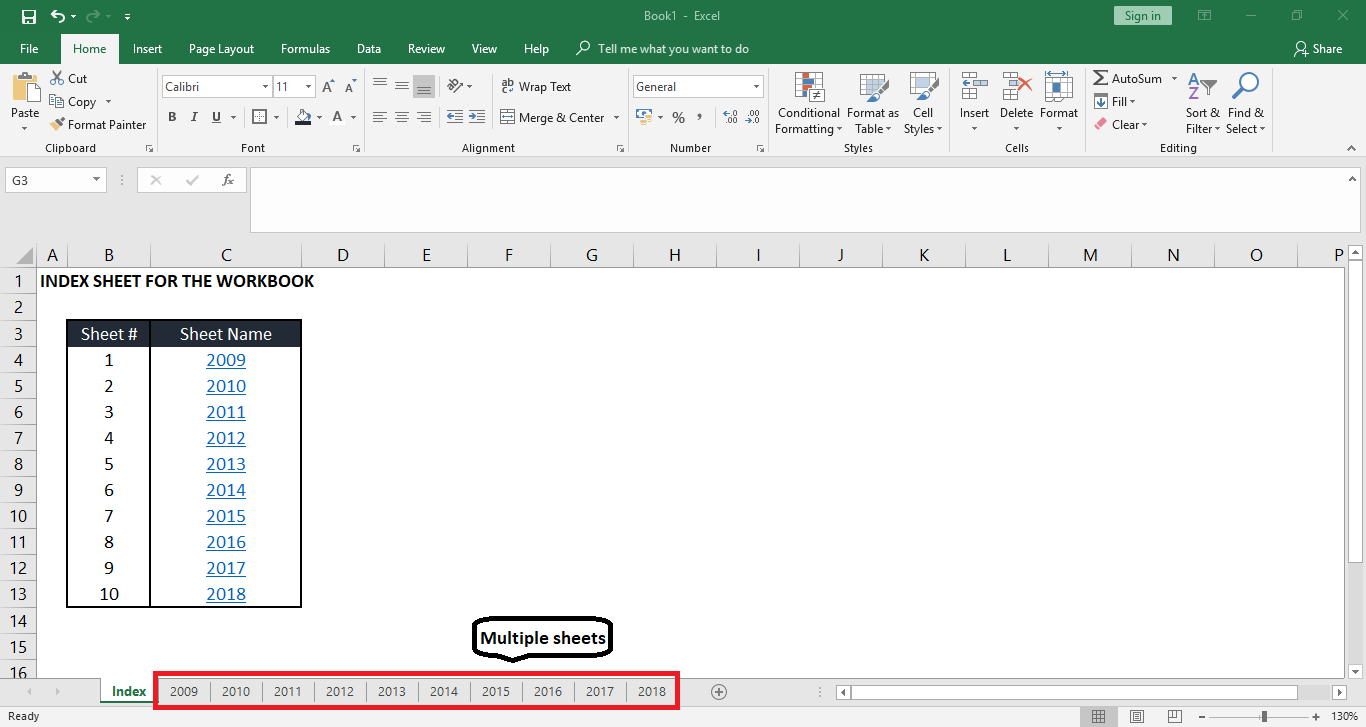Toggle underline formatting
1366x727 pixels.
[215, 117]
